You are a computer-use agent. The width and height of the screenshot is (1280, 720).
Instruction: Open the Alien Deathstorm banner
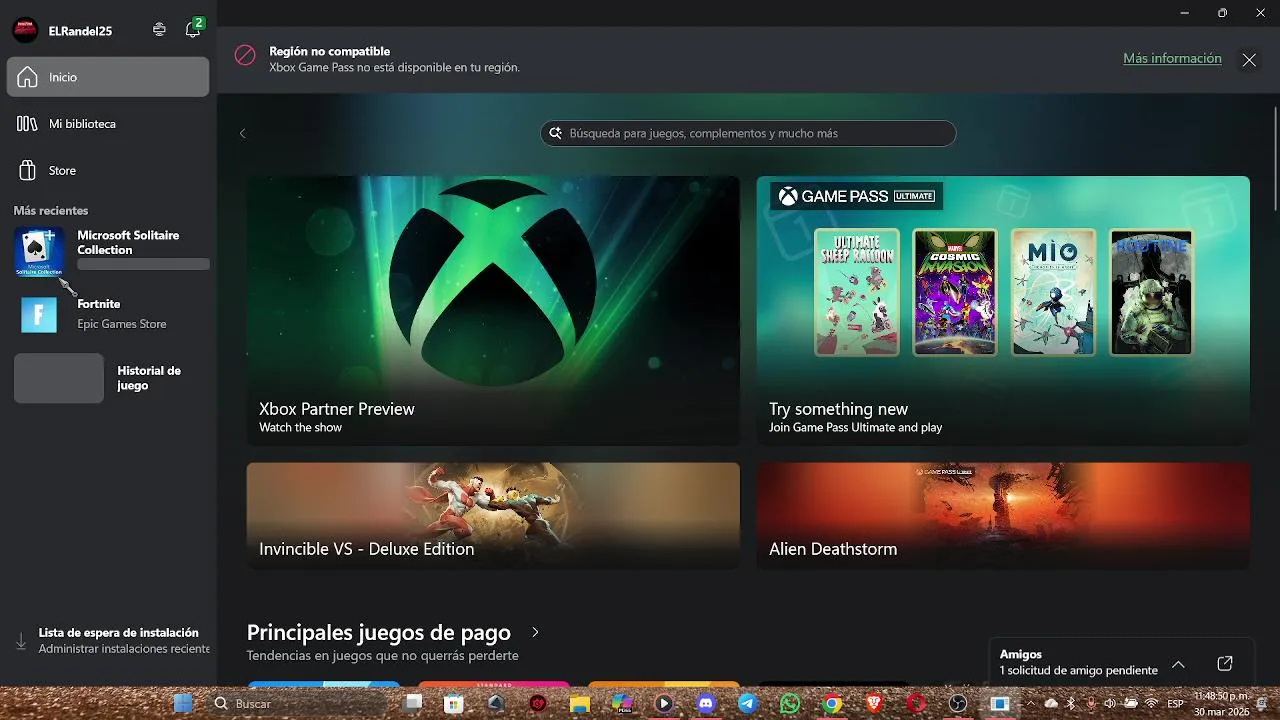[x=1003, y=516]
